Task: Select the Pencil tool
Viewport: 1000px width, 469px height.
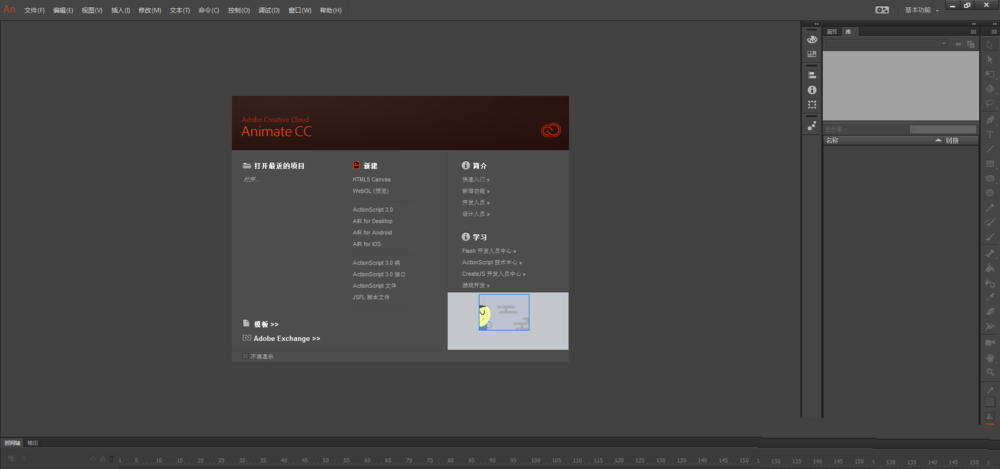Action: [x=990, y=207]
